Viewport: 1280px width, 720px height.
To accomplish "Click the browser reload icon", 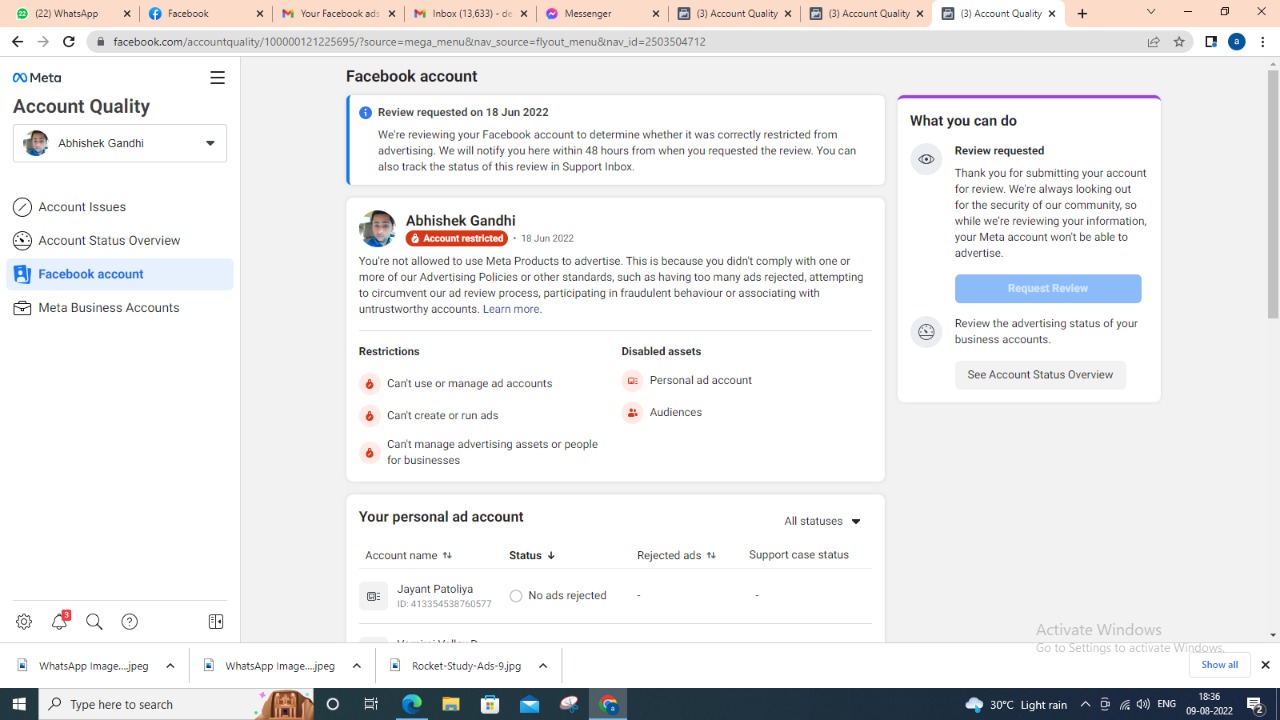I will click(x=68, y=42).
